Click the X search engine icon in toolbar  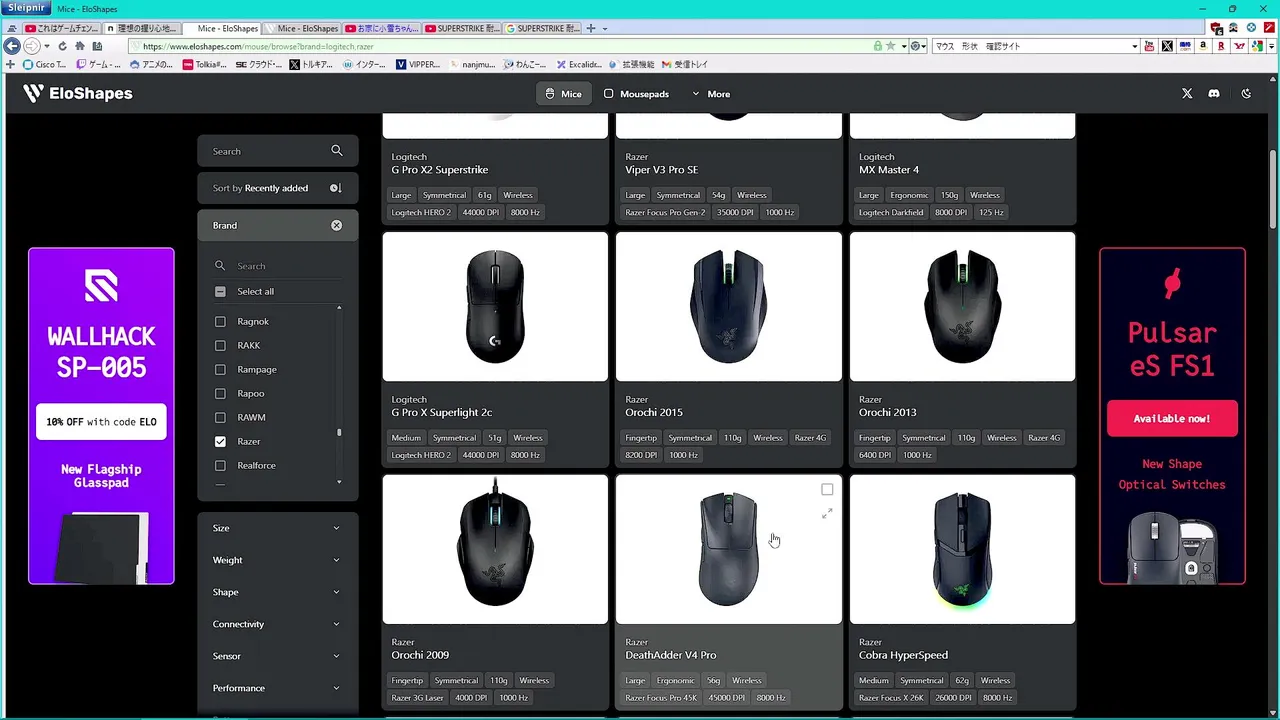[1167, 46]
